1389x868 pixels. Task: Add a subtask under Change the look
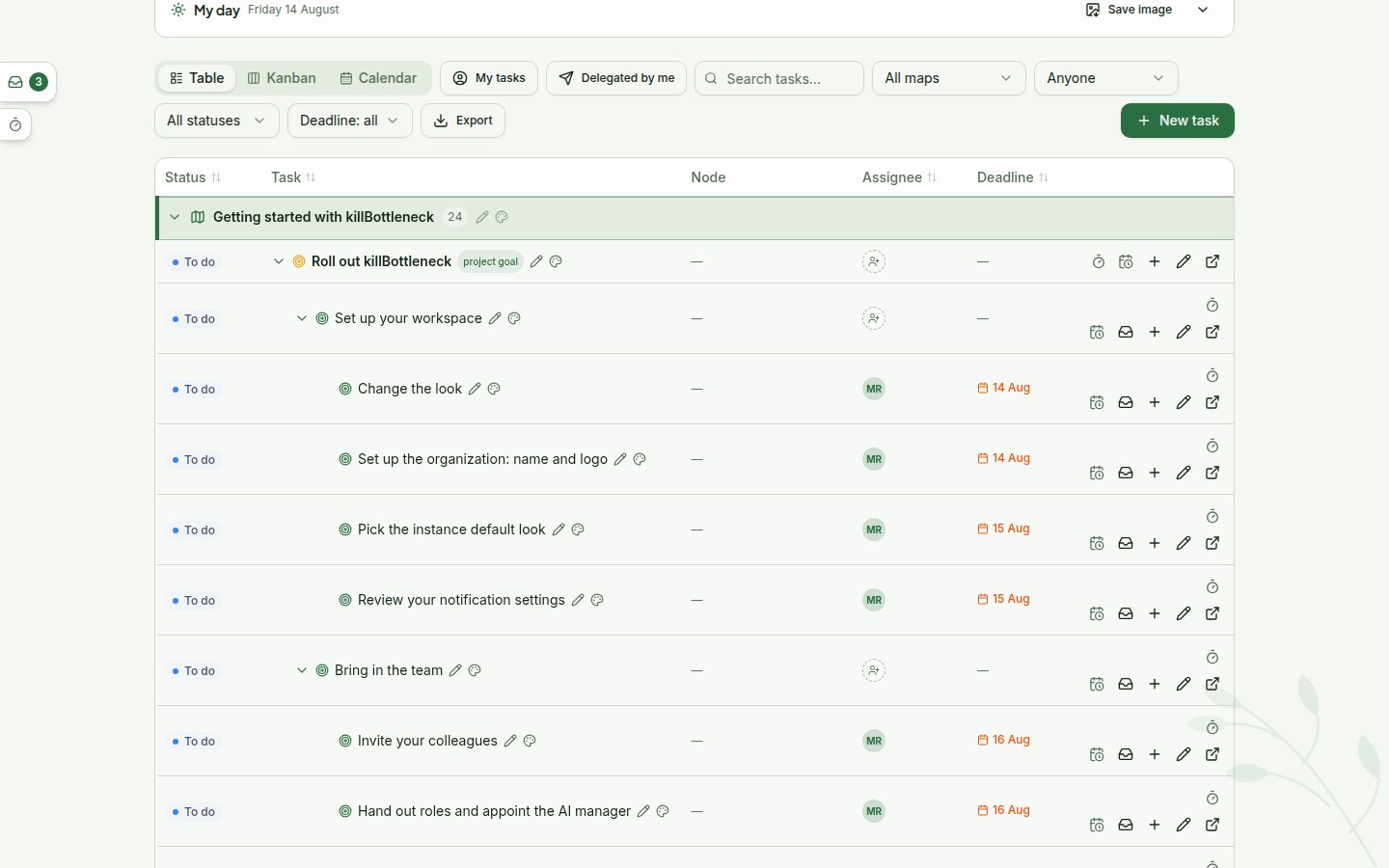pos(1155,402)
